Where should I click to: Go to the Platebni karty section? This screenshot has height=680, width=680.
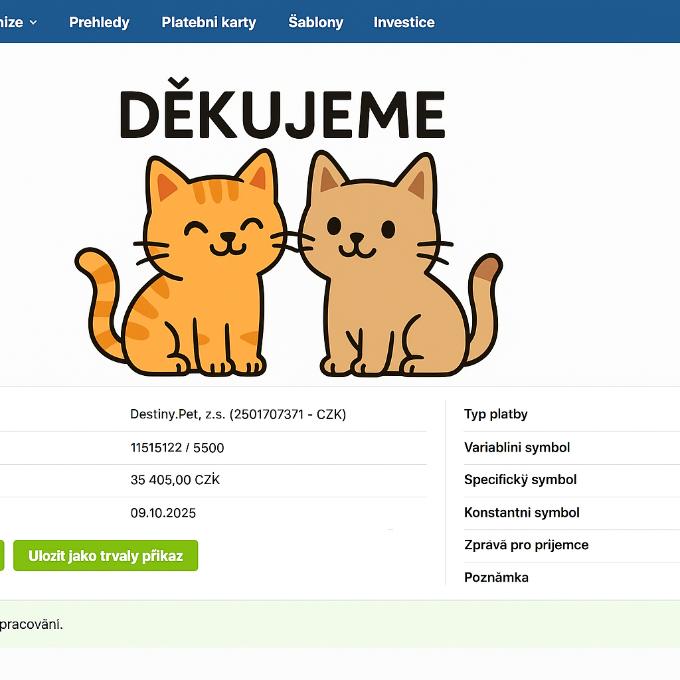click(208, 22)
